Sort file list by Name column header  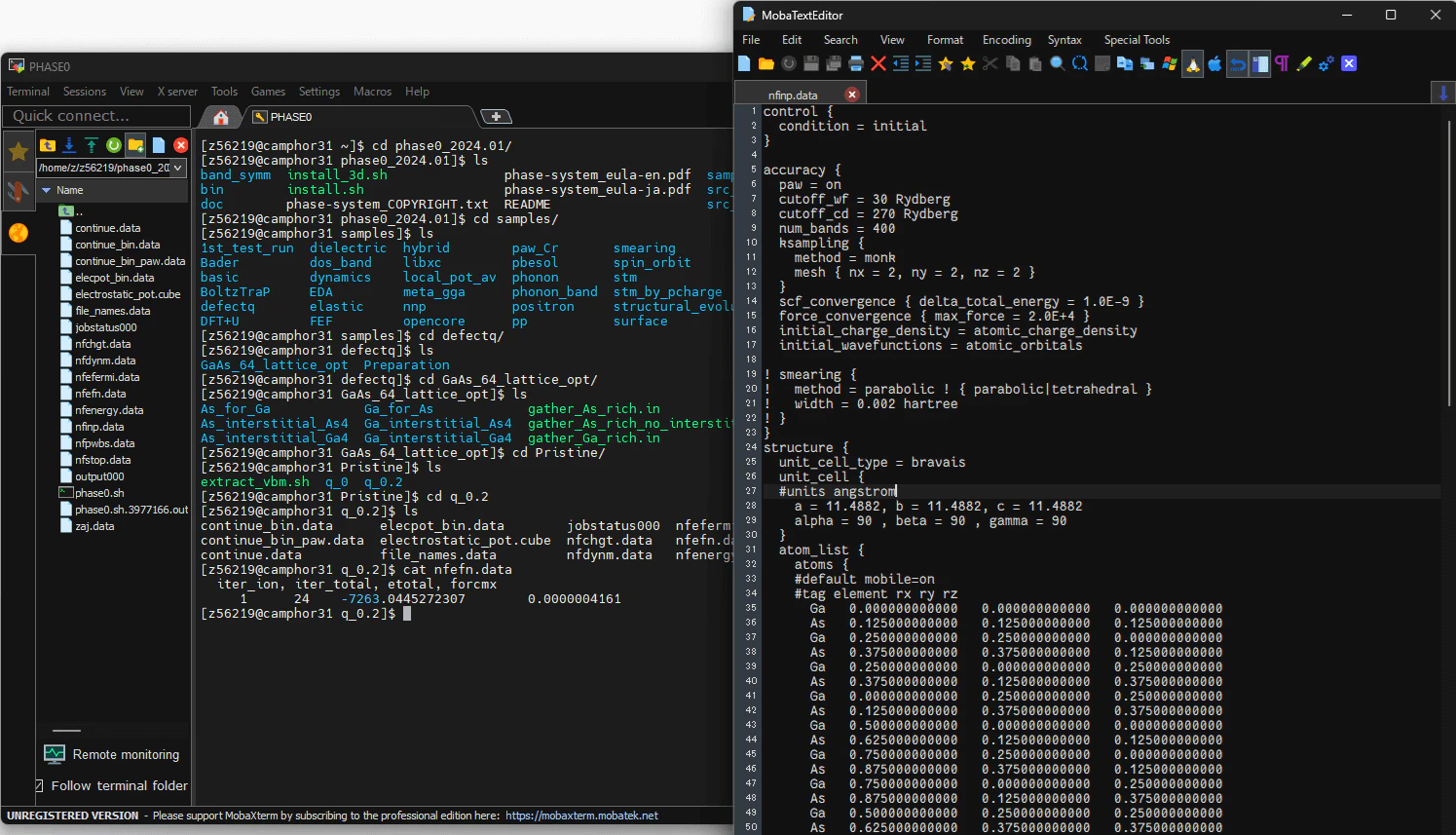[113, 190]
